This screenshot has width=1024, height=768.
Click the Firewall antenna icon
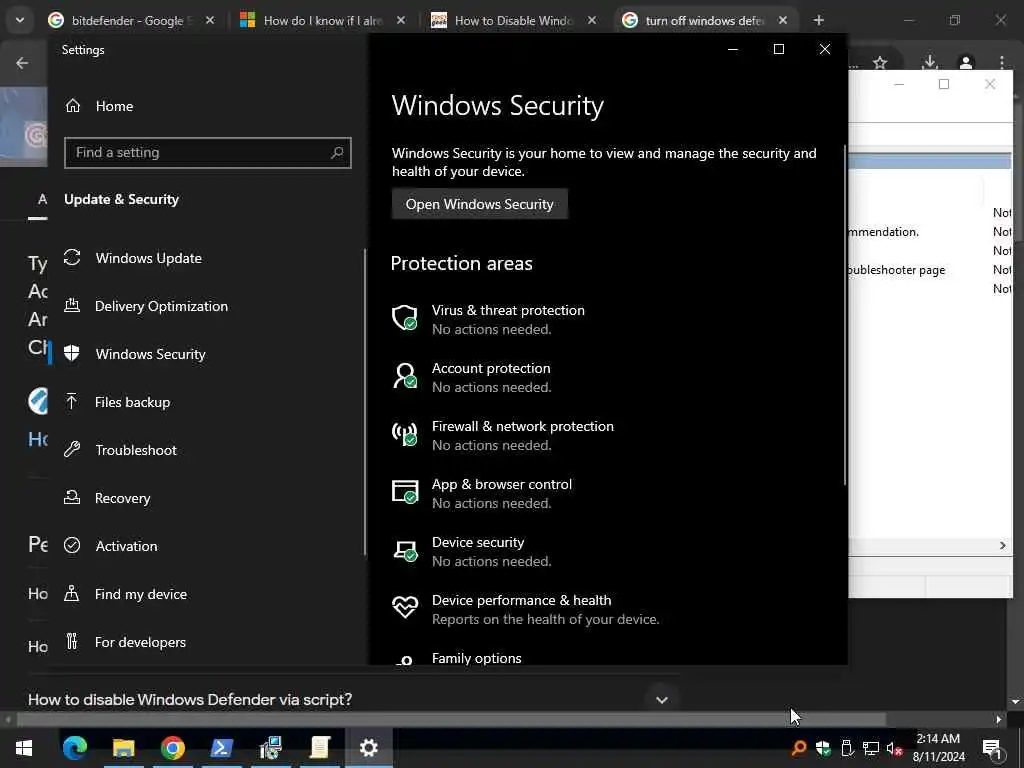coord(405,434)
